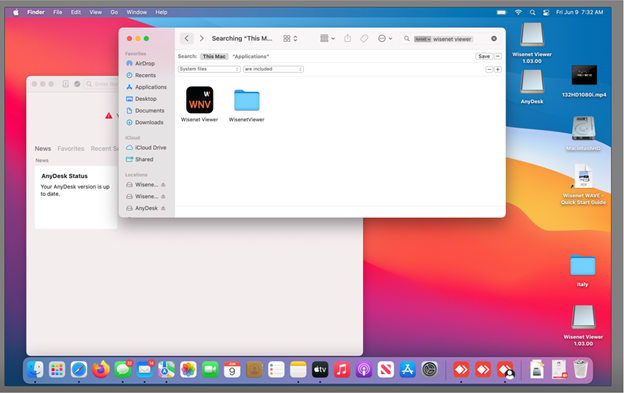Image resolution: width=624 pixels, height=393 pixels.
Task: Select This Mac search scope
Action: [214, 56]
